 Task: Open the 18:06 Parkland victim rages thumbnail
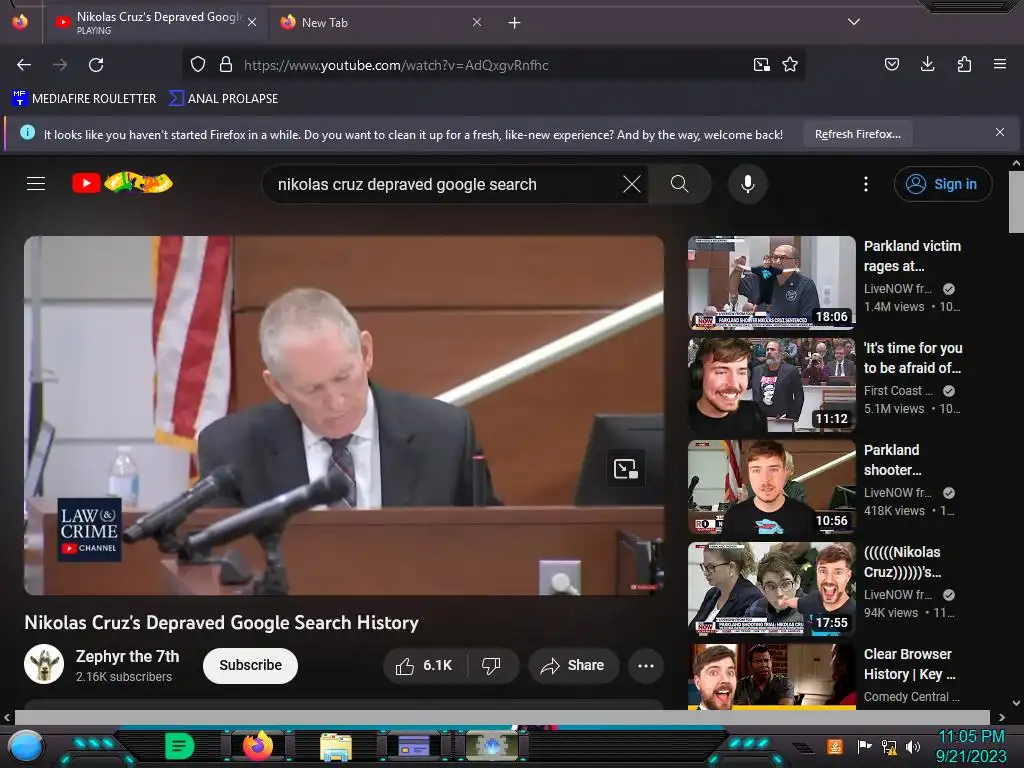pos(771,283)
